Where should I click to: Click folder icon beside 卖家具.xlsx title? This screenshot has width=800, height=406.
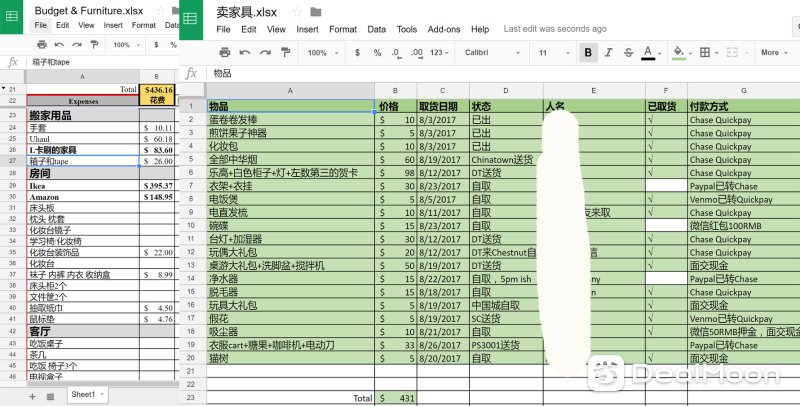pyautogui.click(x=316, y=12)
